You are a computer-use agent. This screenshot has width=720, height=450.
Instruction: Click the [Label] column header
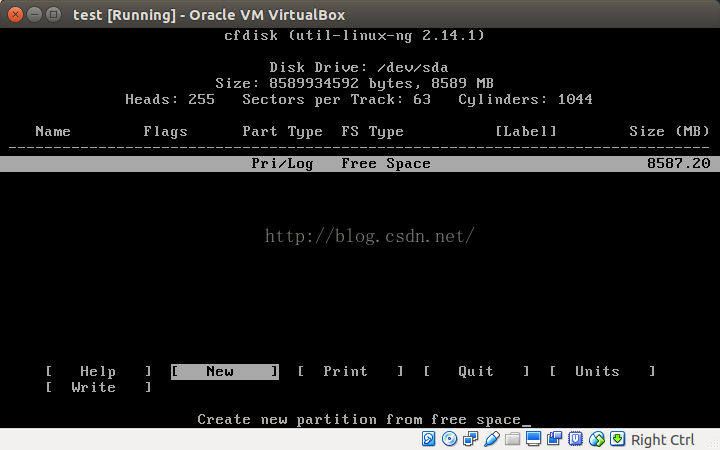click(526, 132)
